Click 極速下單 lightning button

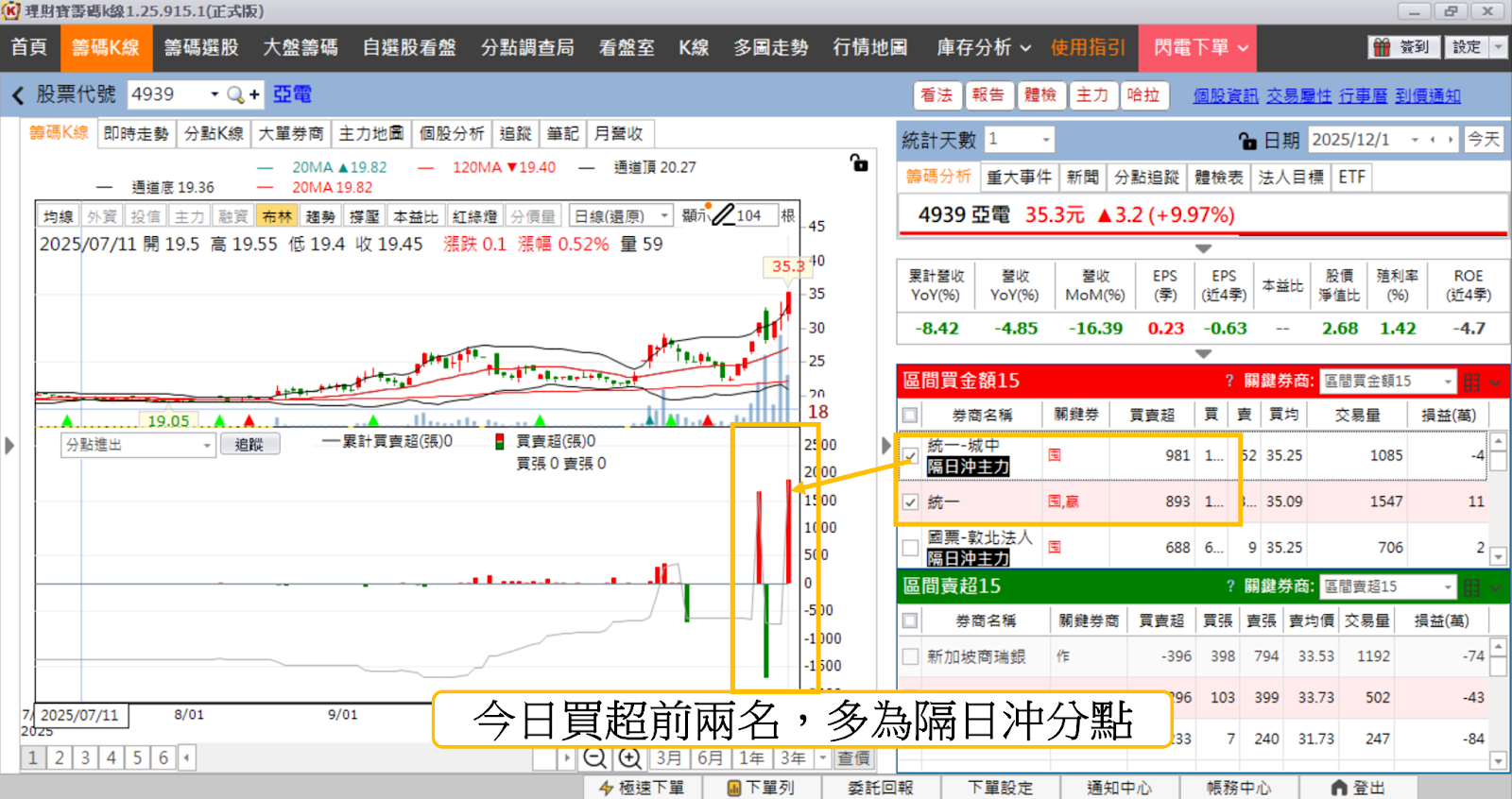[642, 787]
